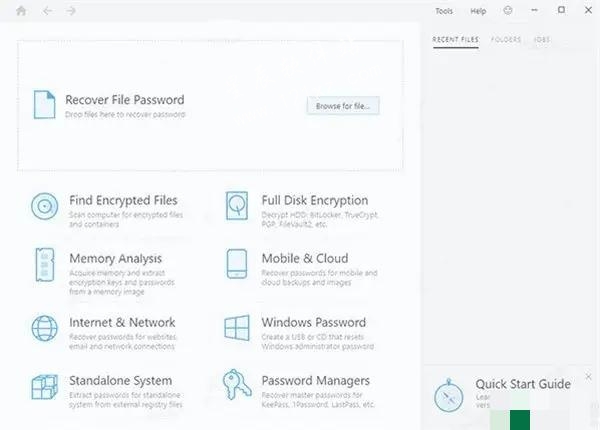Go forward using the right arrow
The height and width of the screenshot is (430, 600).
point(70,11)
